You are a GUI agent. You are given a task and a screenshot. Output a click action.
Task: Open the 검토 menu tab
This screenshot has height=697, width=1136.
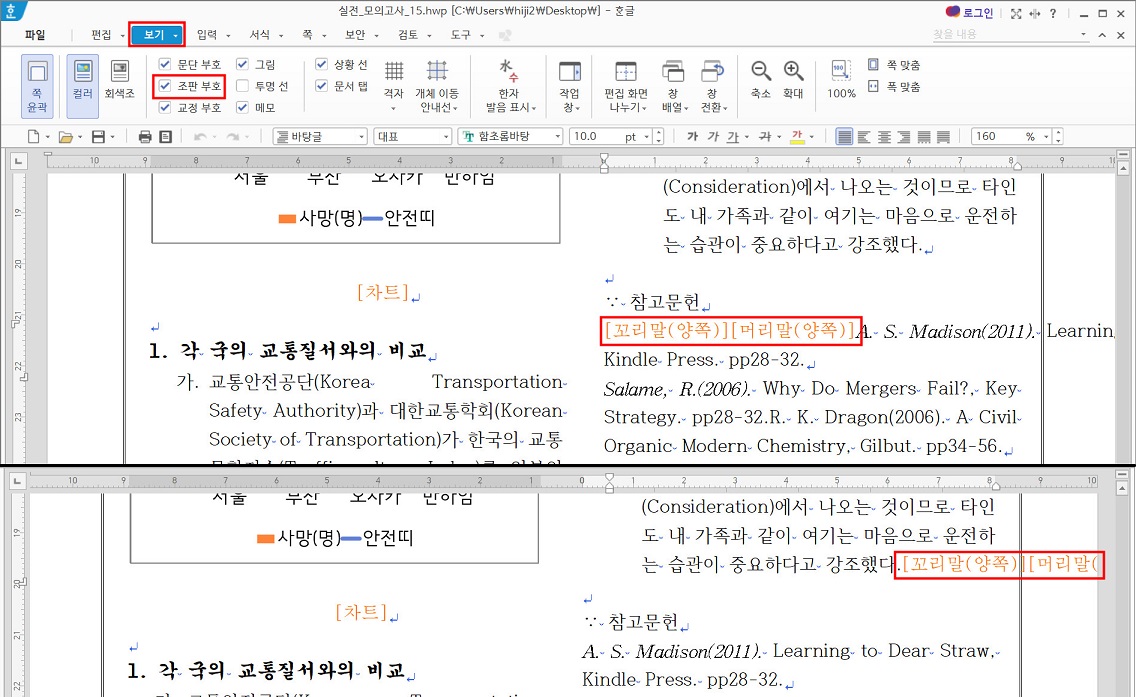pos(408,35)
